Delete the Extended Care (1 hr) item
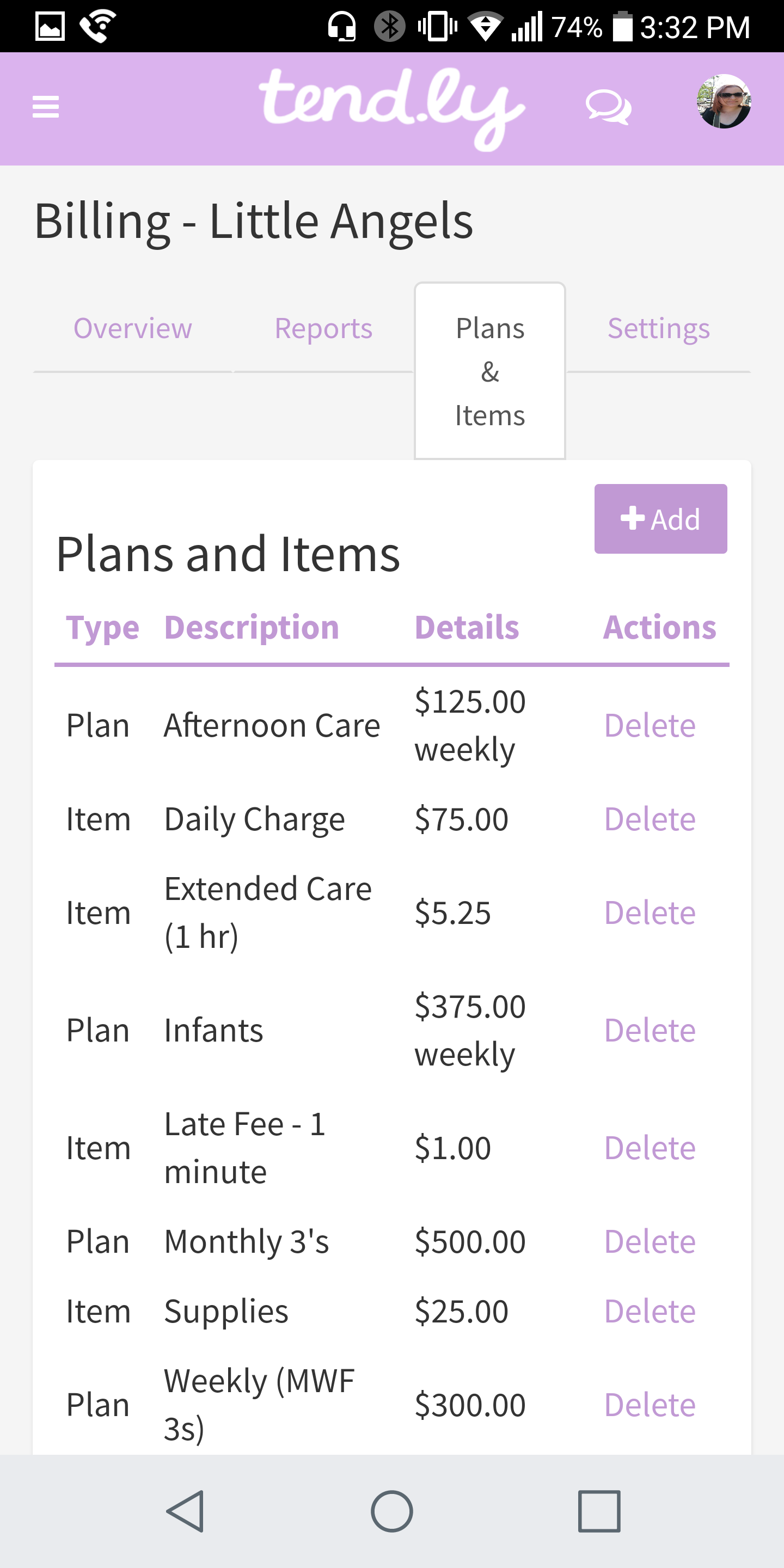The width and height of the screenshot is (784, 1568). (650, 913)
